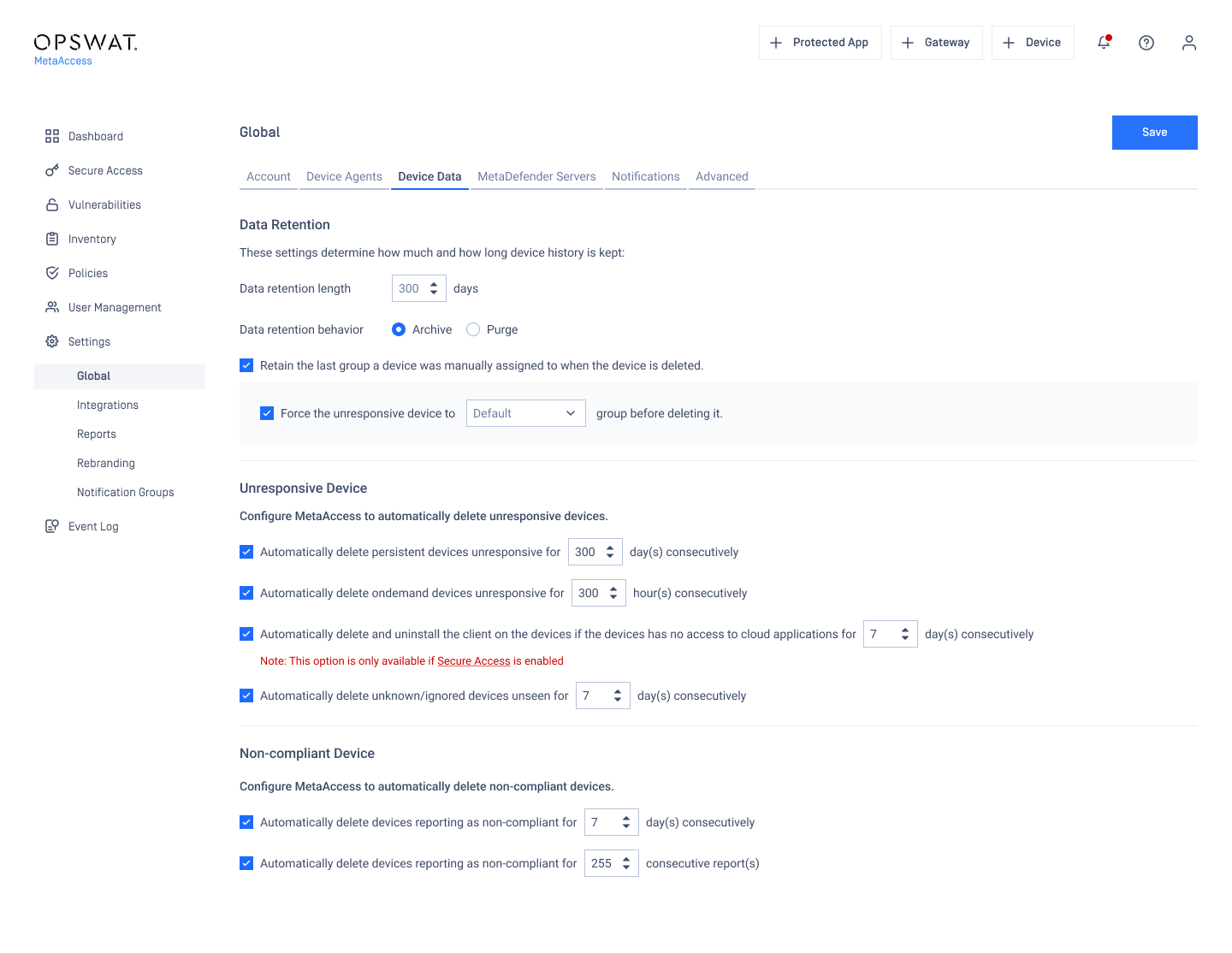Open the Policies page
Viewport: 1232px width, 953px height.
88,273
